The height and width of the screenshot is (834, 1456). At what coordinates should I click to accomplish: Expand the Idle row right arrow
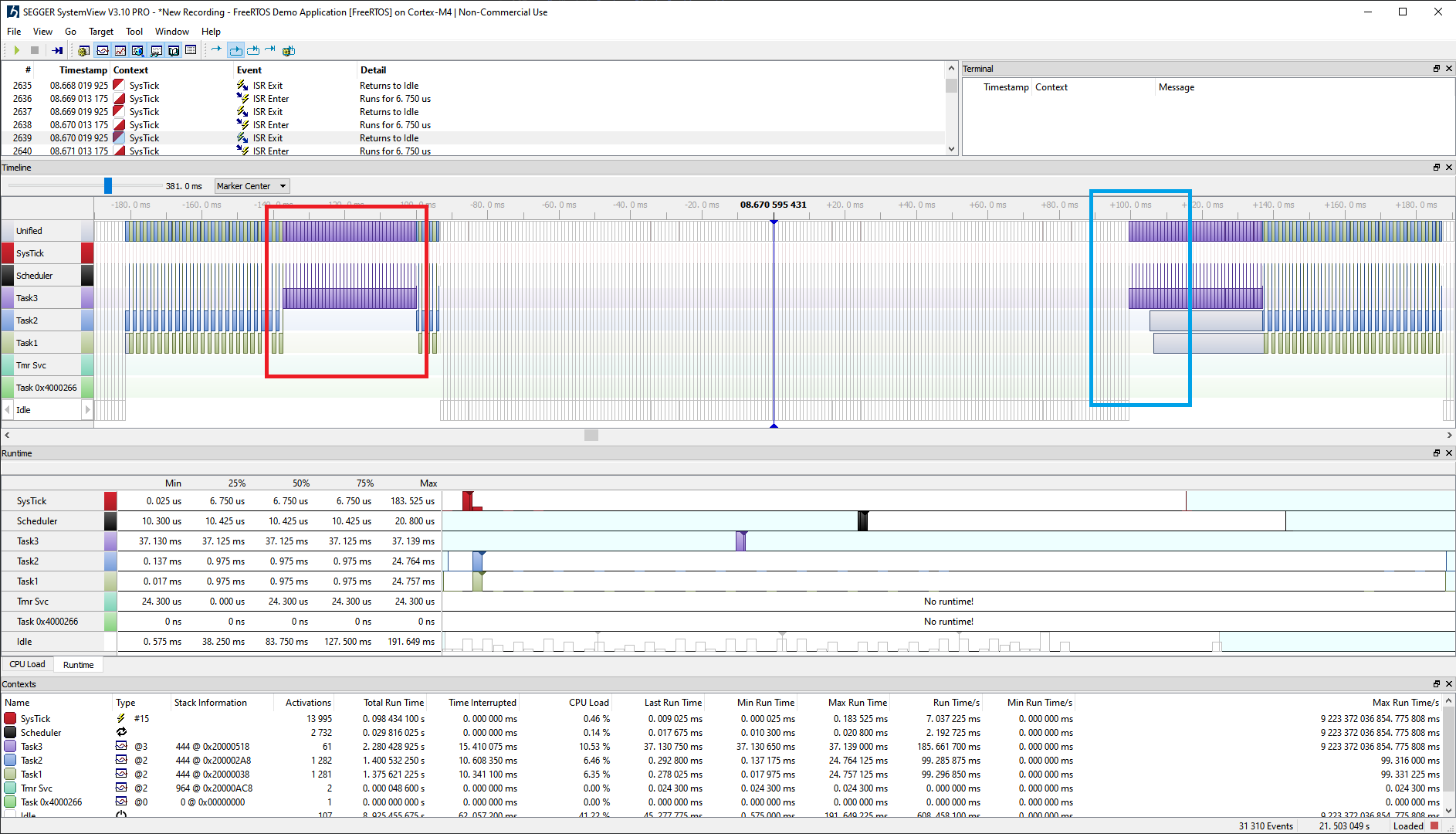point(87,410)
